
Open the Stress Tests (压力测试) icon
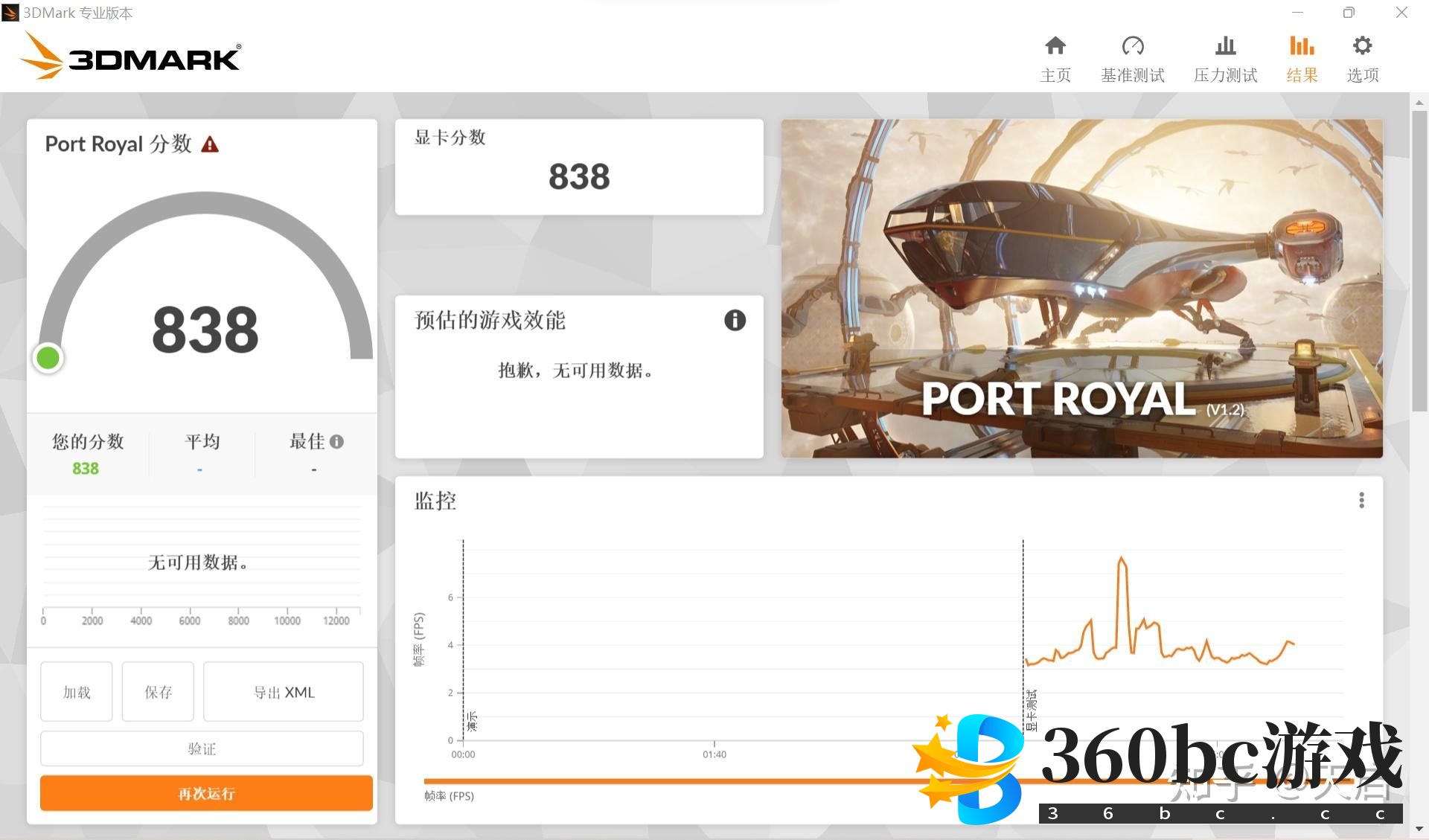1224,47
